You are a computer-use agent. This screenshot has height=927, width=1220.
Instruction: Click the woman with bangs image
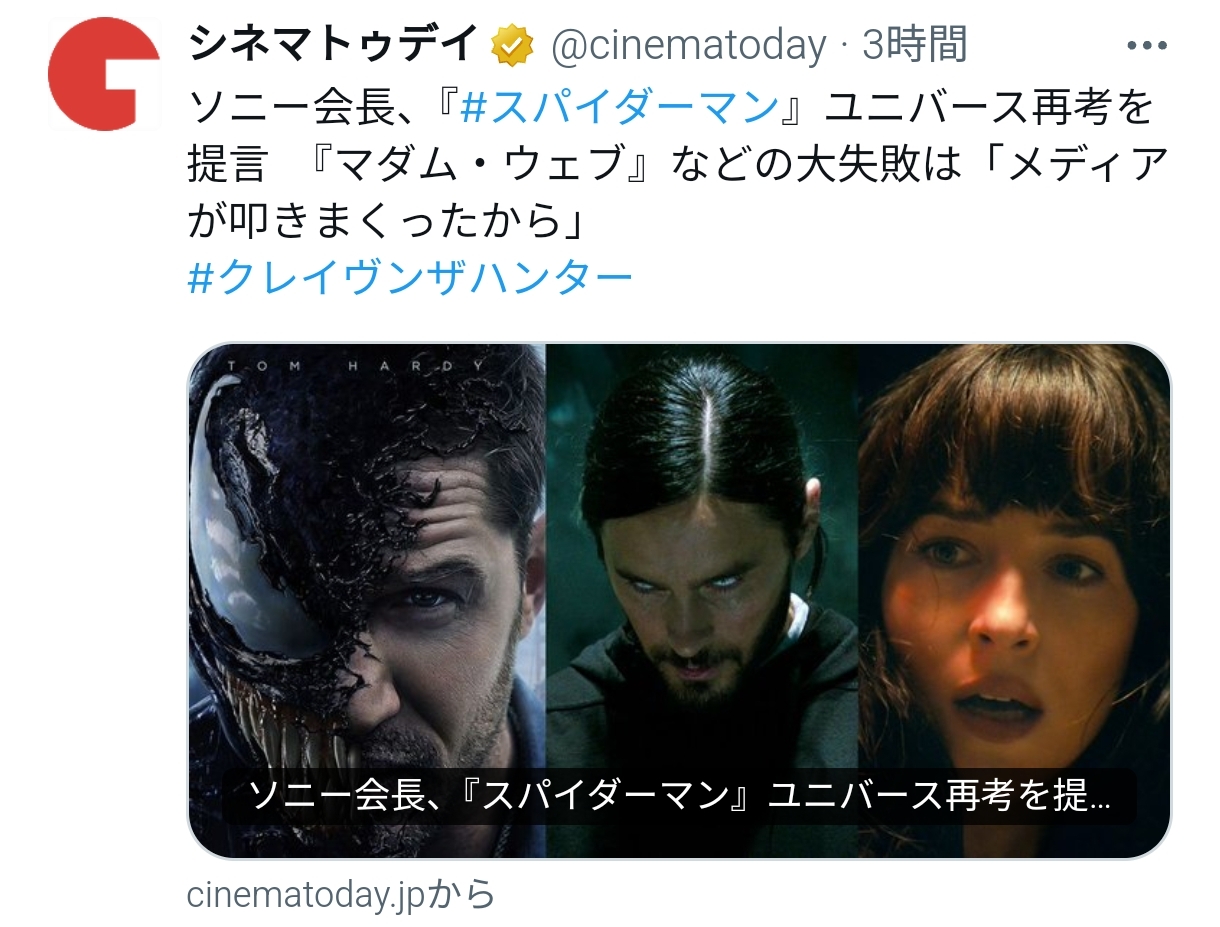[x=1014, y=600]
